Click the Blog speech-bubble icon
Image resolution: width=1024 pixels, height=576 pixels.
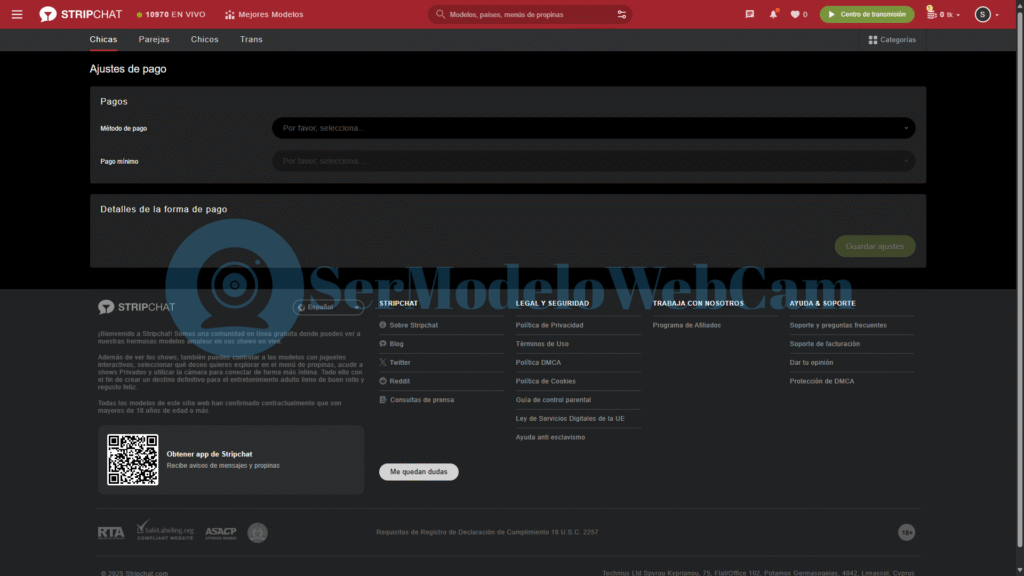pos(383,344)
